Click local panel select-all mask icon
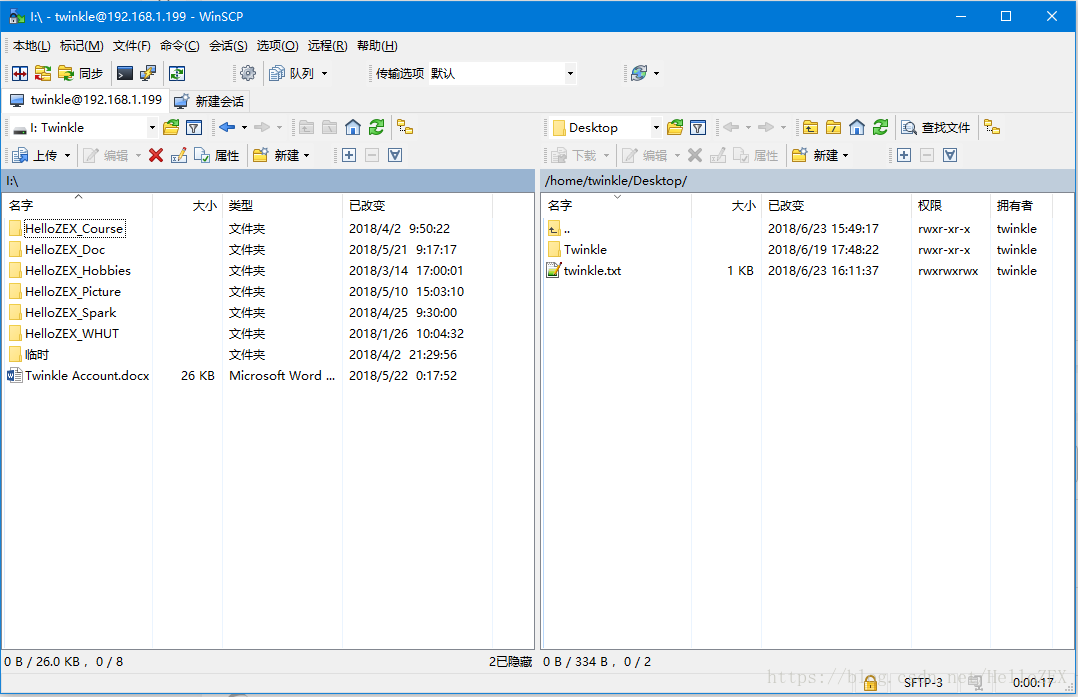The image size is (1078, 697). click(x=395, y=155)
